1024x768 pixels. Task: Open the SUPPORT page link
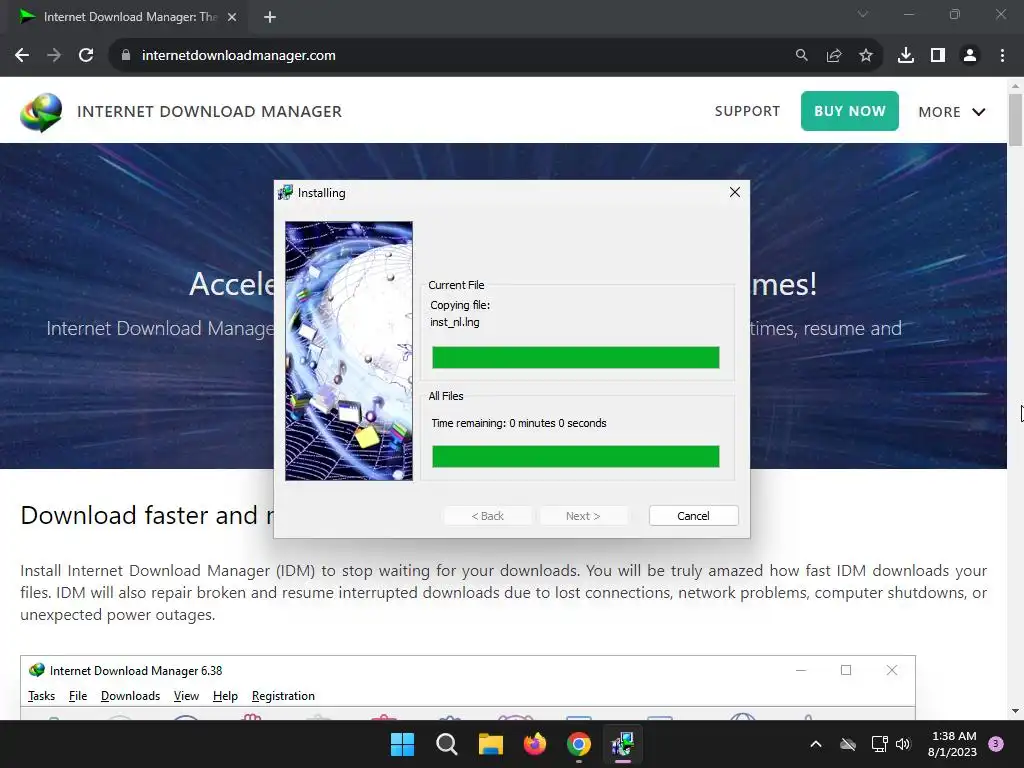click(x=747, y=111)
